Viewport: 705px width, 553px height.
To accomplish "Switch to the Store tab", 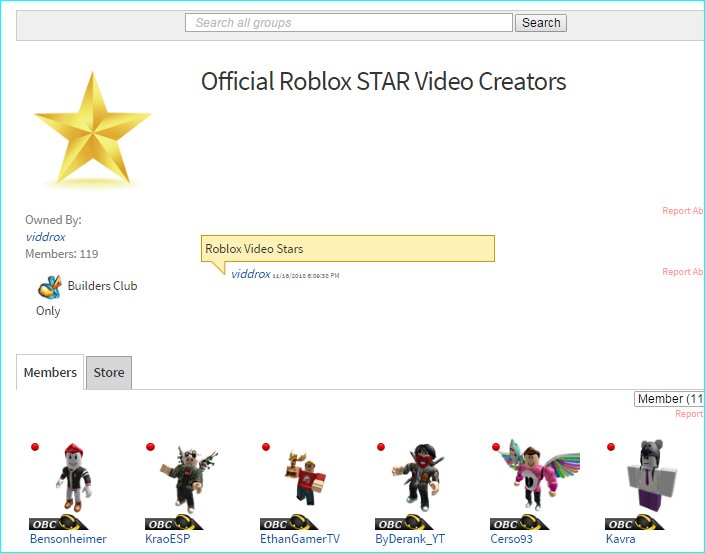I will [109, 373].
